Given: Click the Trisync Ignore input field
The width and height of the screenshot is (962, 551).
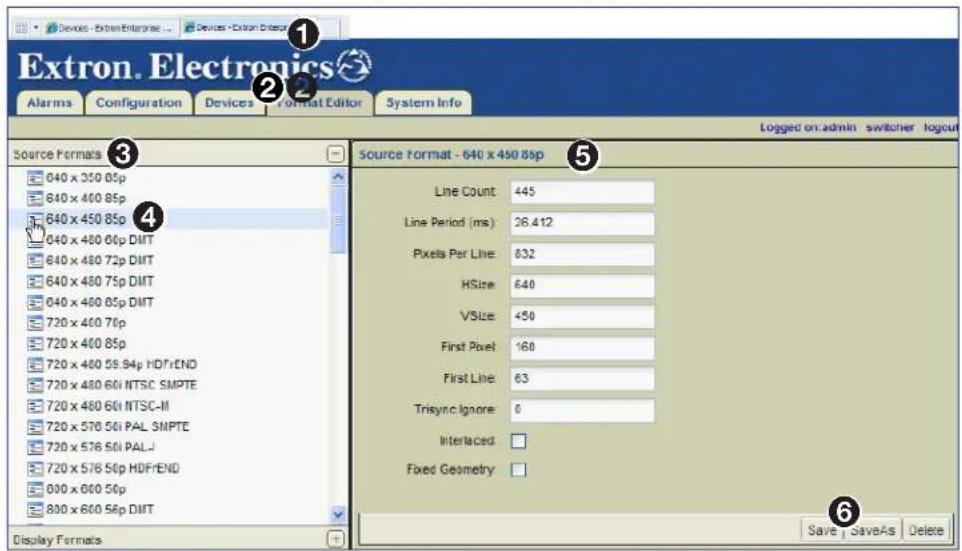Looking at the screenshot, I should tap(582, 410).
